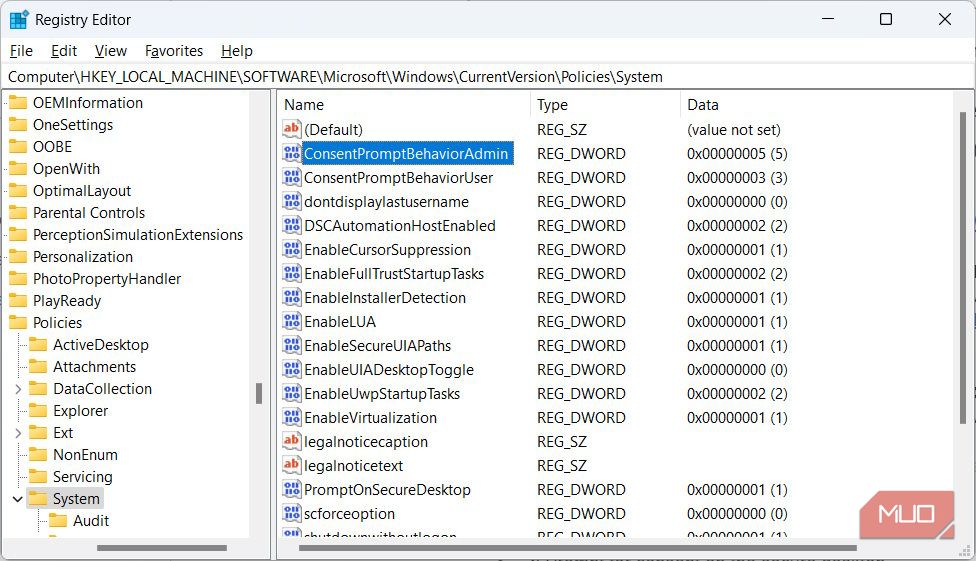This screenshot has width=976, height=561.
Task: Click the folder icon of PlayReady key
Action: [18, 300]
